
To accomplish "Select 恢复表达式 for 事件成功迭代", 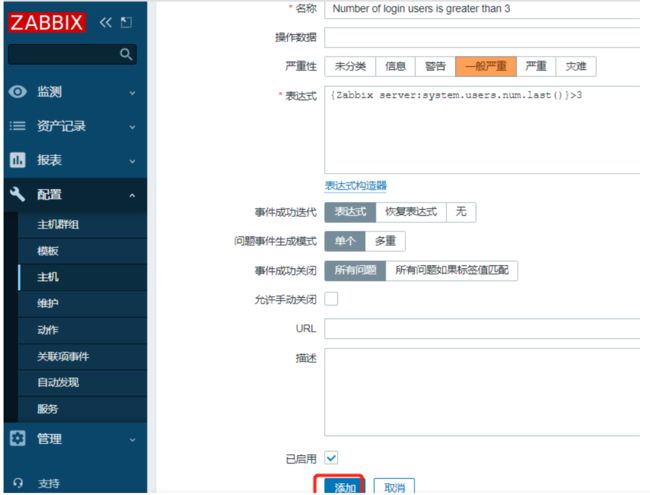I will [411, 212].
